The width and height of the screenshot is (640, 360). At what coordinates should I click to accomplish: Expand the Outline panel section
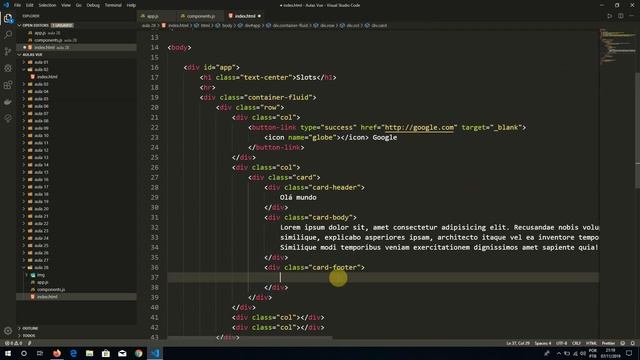[x=30, y=328]
